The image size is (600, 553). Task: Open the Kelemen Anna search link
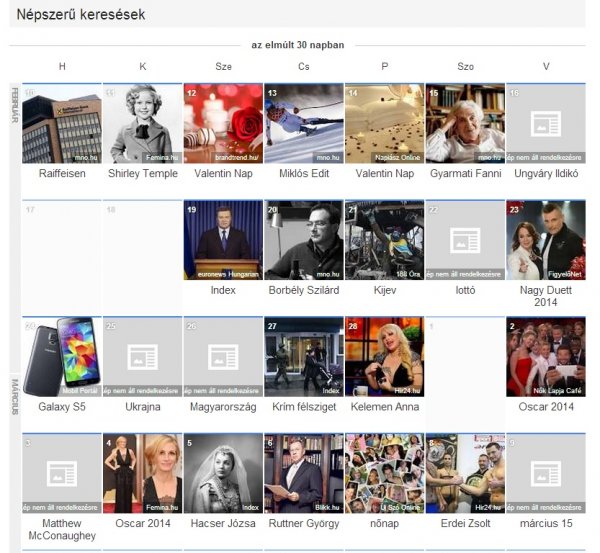tap(384, 407)
